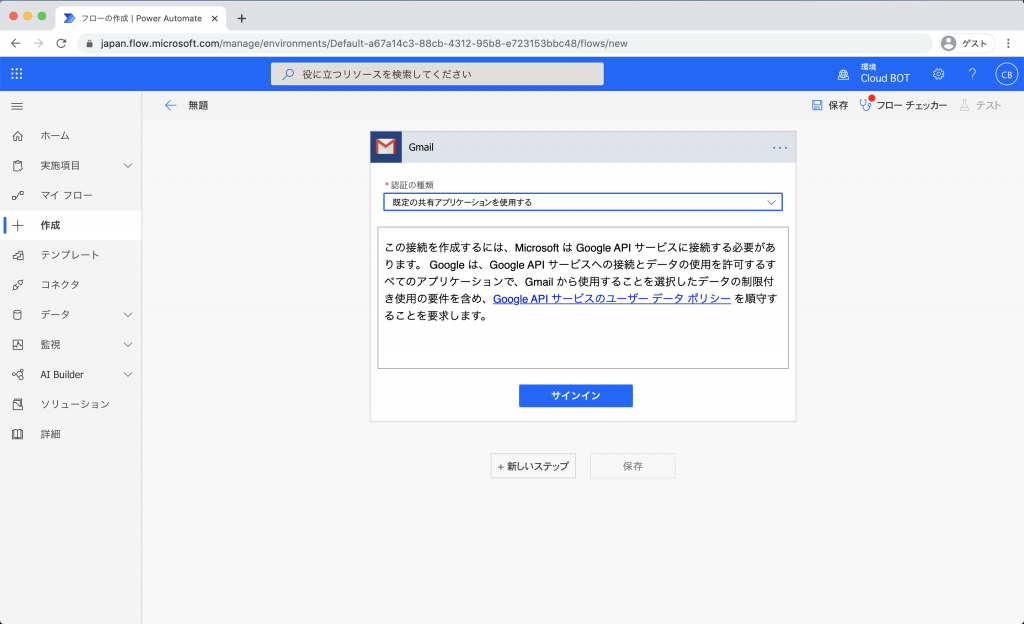1024x624 pixels.
Task: Open the CB account avatar
Action: 1006,74
